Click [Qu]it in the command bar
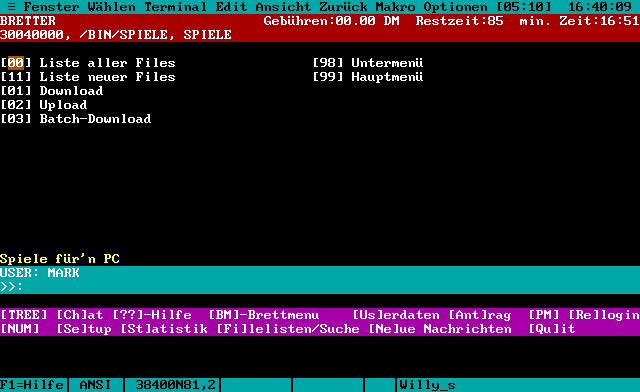Image resolution: width=640 pixels, height=392 pixels. 552,329
